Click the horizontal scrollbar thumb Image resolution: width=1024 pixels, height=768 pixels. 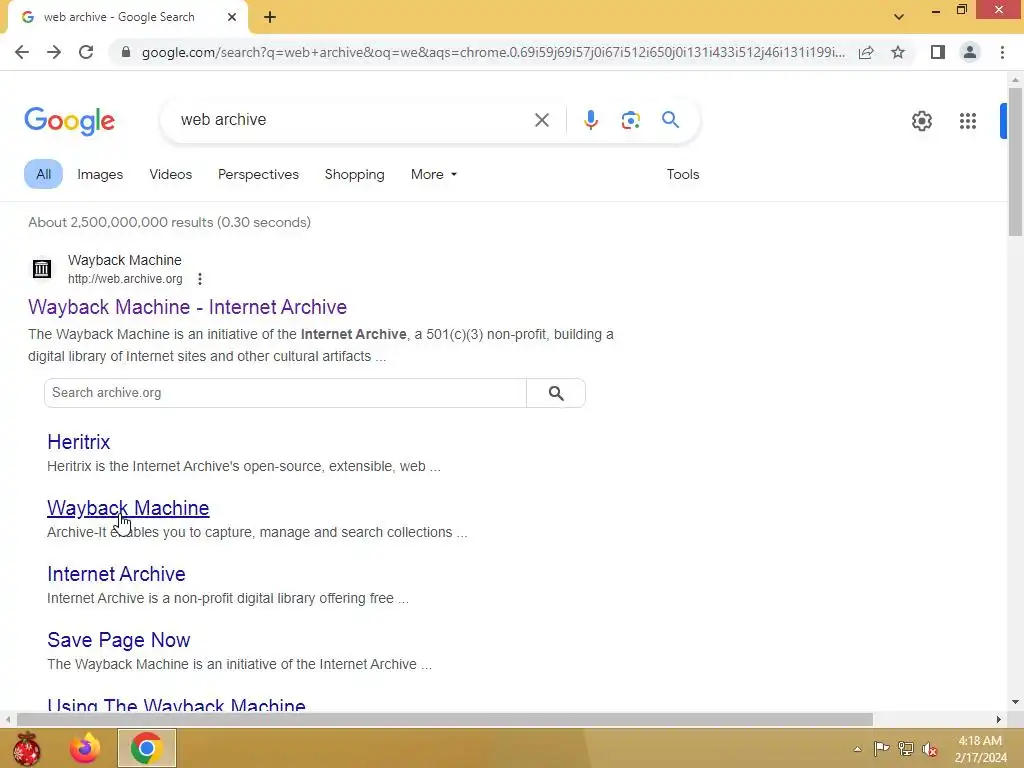click(x=445, y=720)
